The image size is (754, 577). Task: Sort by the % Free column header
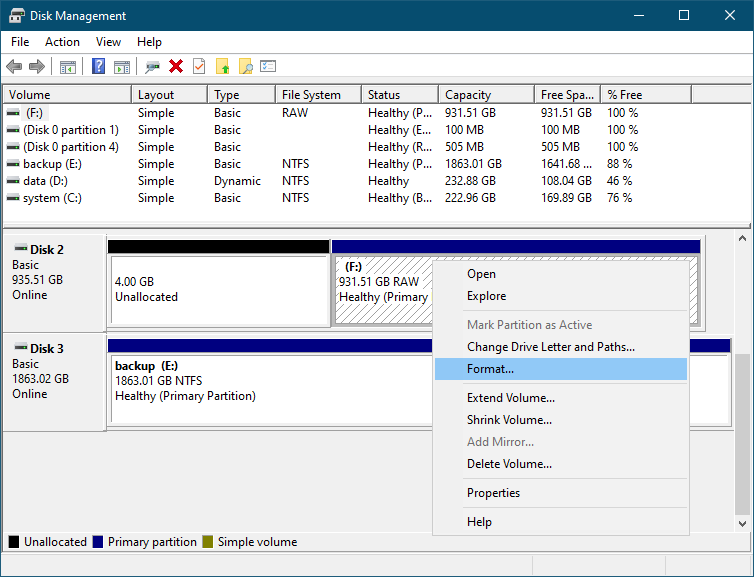coord(646,95)
